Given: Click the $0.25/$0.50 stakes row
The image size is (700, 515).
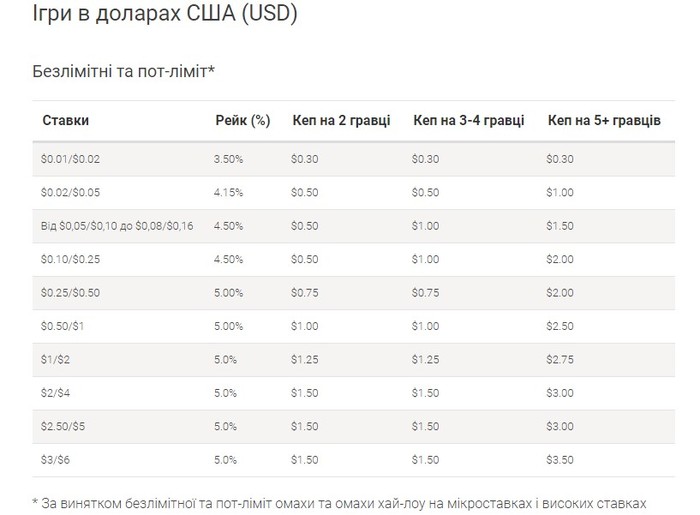Looking at the screenshot, I should coord(354,293).
